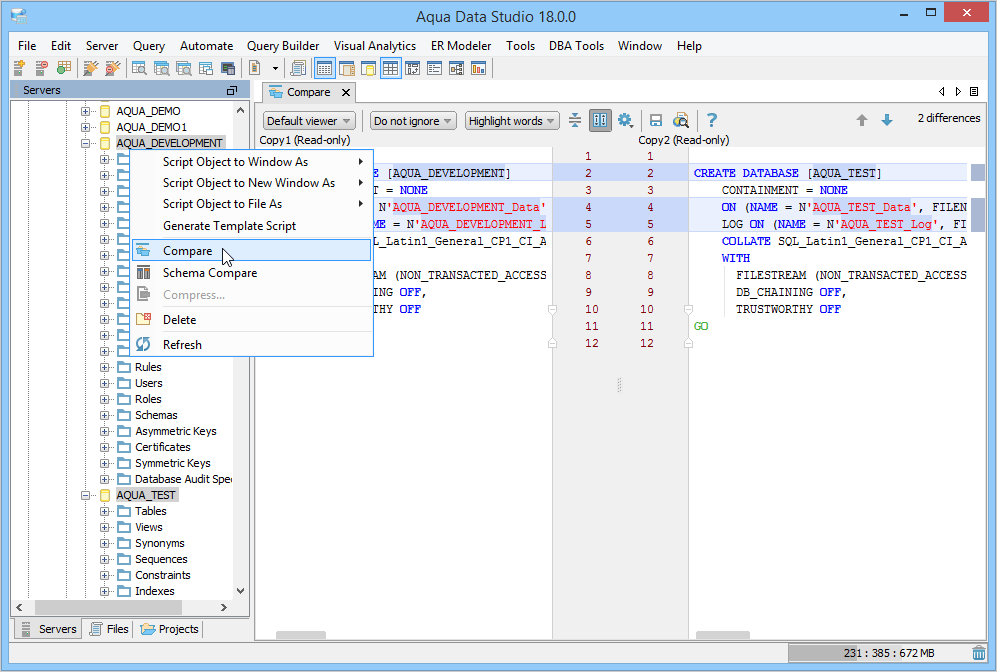
Task: Toggle the synchronized scrolling button
Action: pos(600,120)
